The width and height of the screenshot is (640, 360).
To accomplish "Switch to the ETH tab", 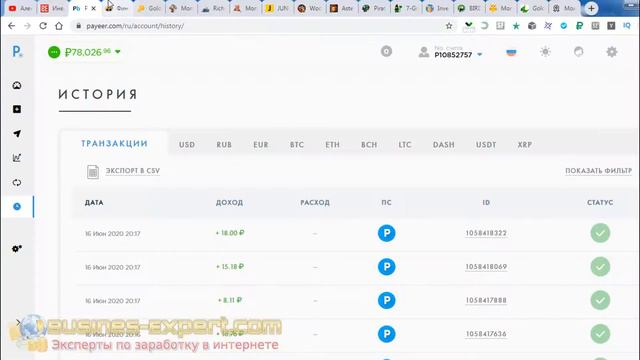I will [x=332, y=144].
